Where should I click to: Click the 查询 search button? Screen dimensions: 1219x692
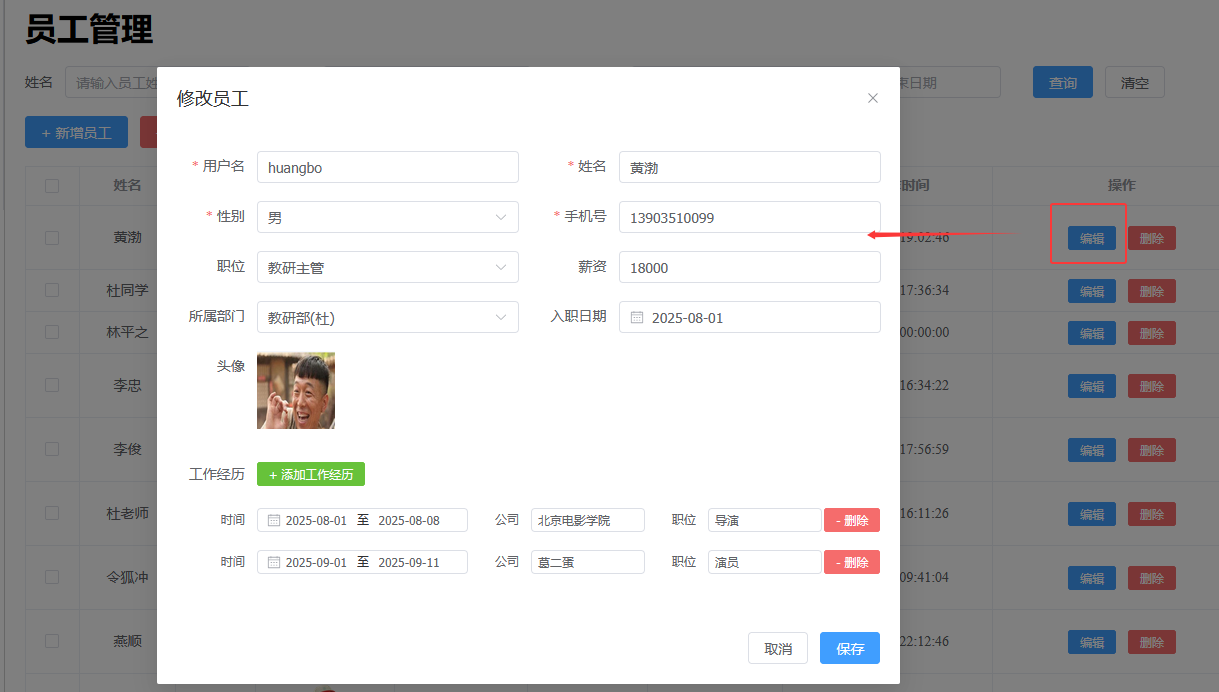pyautogui.click(x=1062, y=83)
